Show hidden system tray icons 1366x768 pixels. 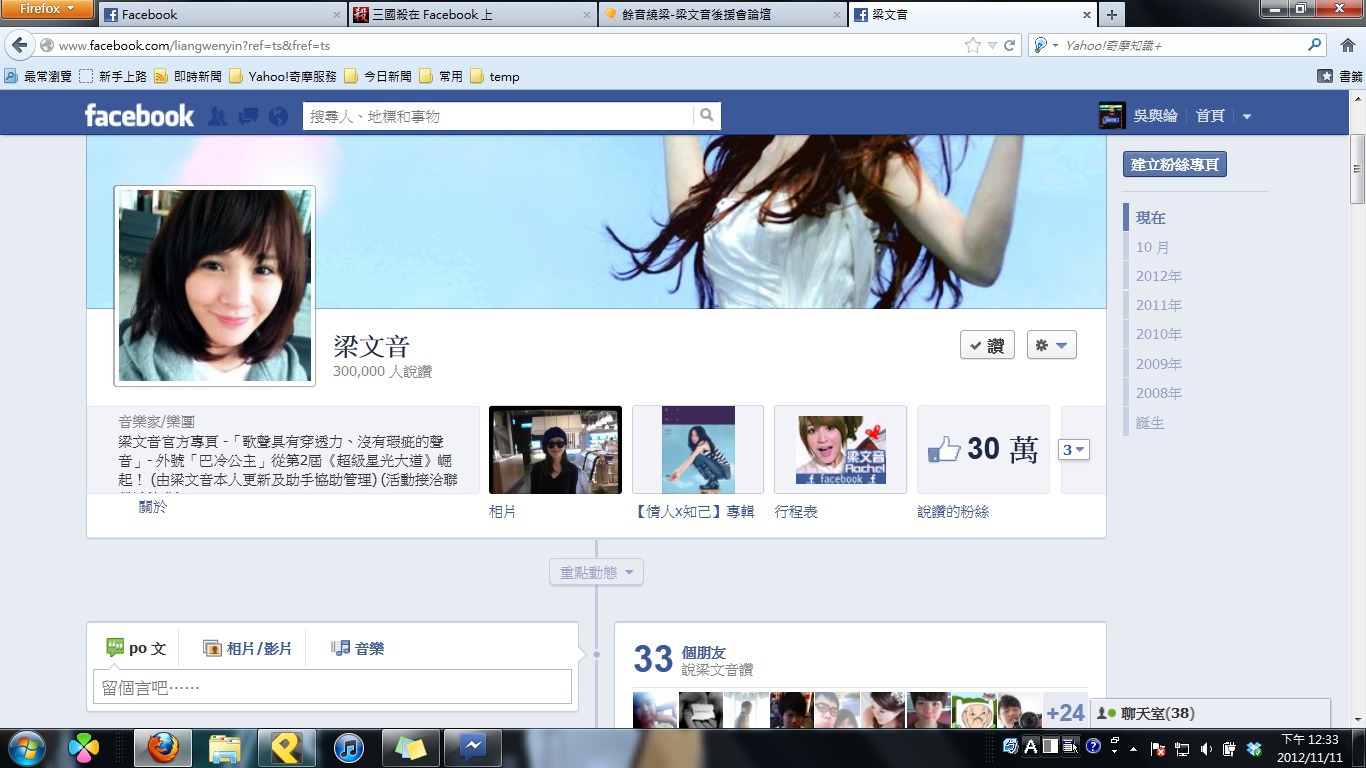[1133, 748]
